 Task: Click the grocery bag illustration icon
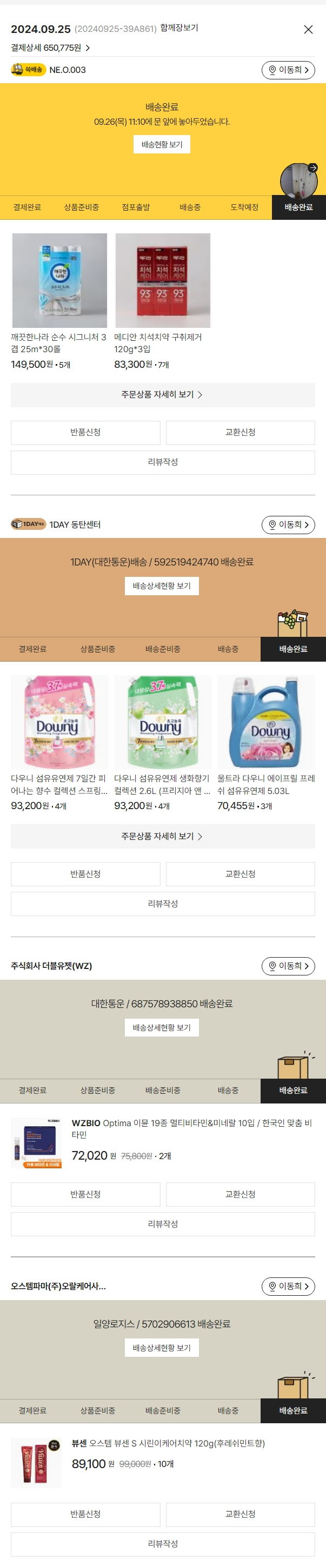[x=293, y=622]
